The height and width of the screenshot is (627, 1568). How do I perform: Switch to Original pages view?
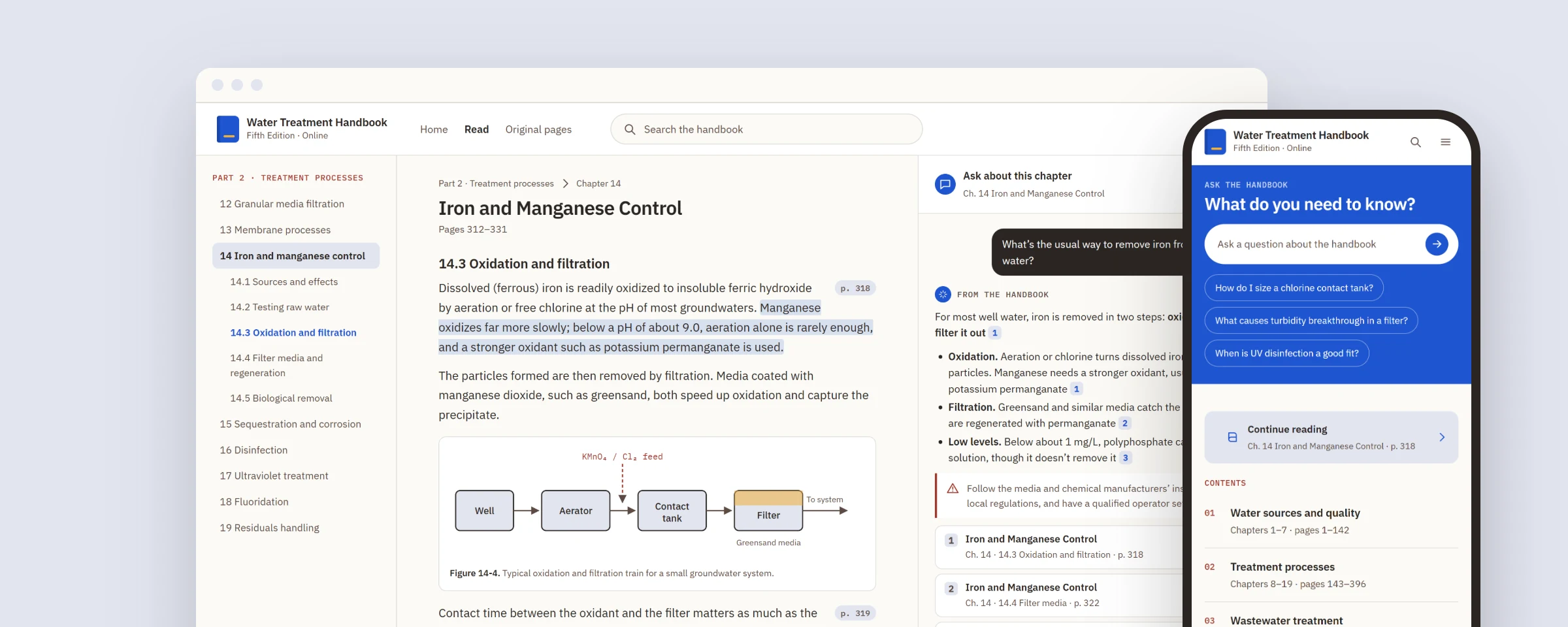(x=538, y=129)
